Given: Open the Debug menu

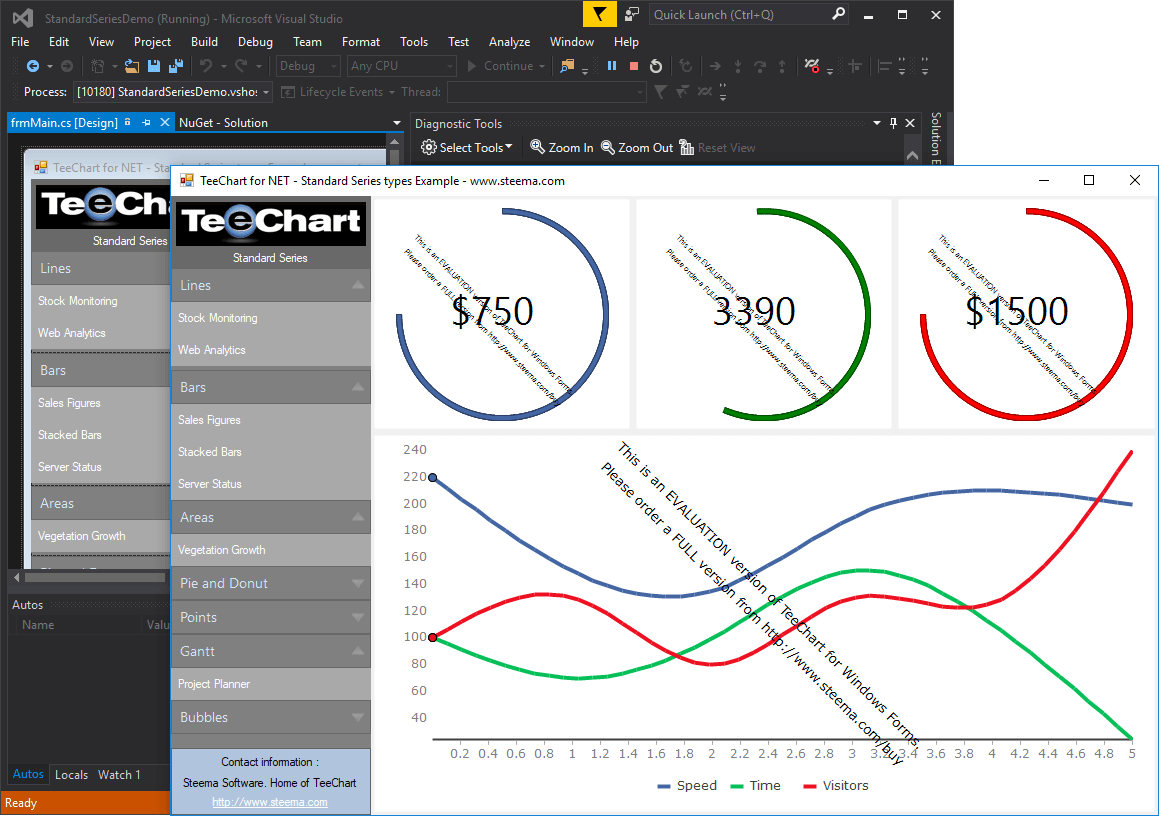Looking at the screenshot, I should point(255,42).
